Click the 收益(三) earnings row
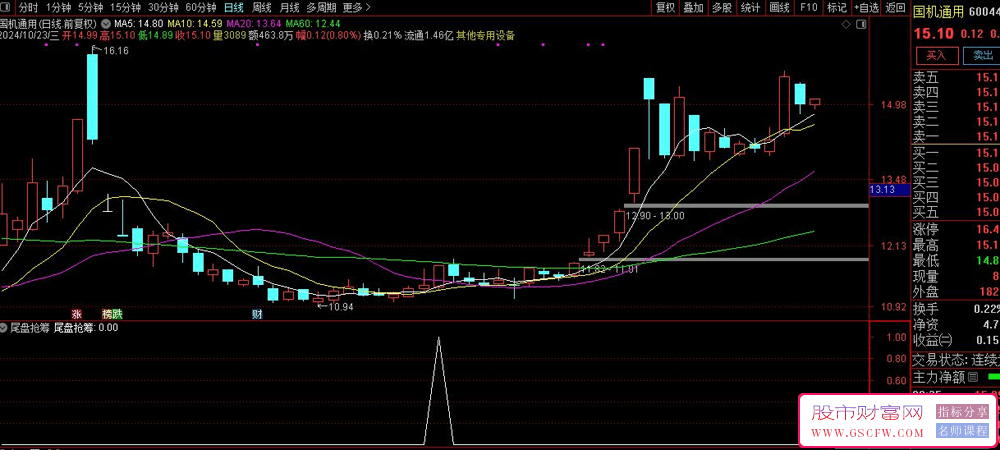Image resolution: width=1000 pixels, height=450 pixels. (956, 340)
